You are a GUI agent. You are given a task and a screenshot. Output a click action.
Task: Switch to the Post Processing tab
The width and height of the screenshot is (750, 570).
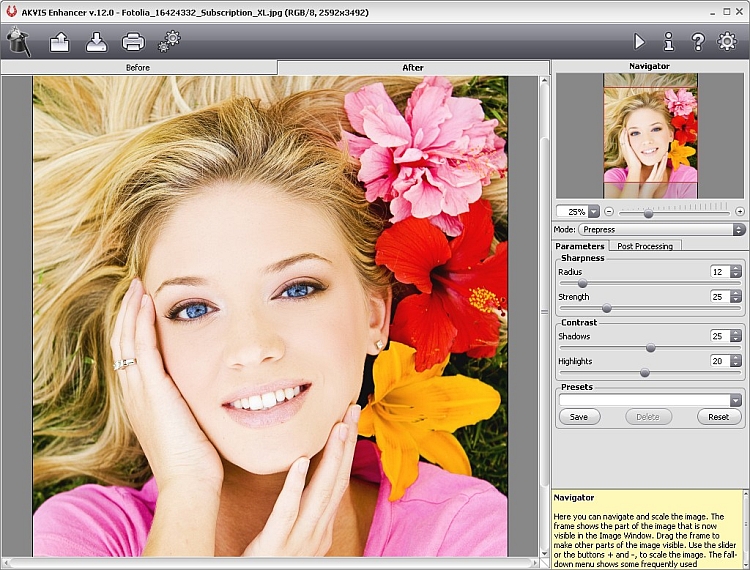[645, 245]
